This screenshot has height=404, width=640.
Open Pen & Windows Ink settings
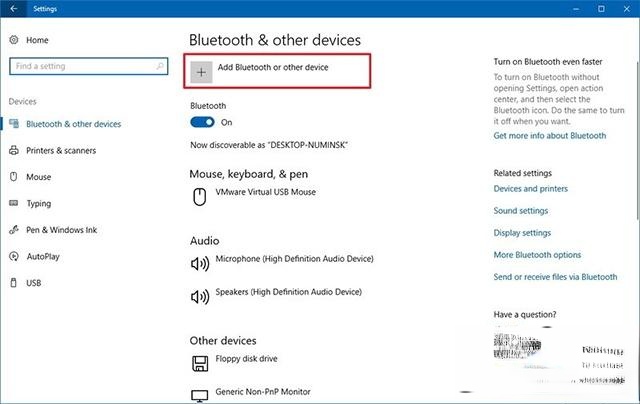pos(62,230)
